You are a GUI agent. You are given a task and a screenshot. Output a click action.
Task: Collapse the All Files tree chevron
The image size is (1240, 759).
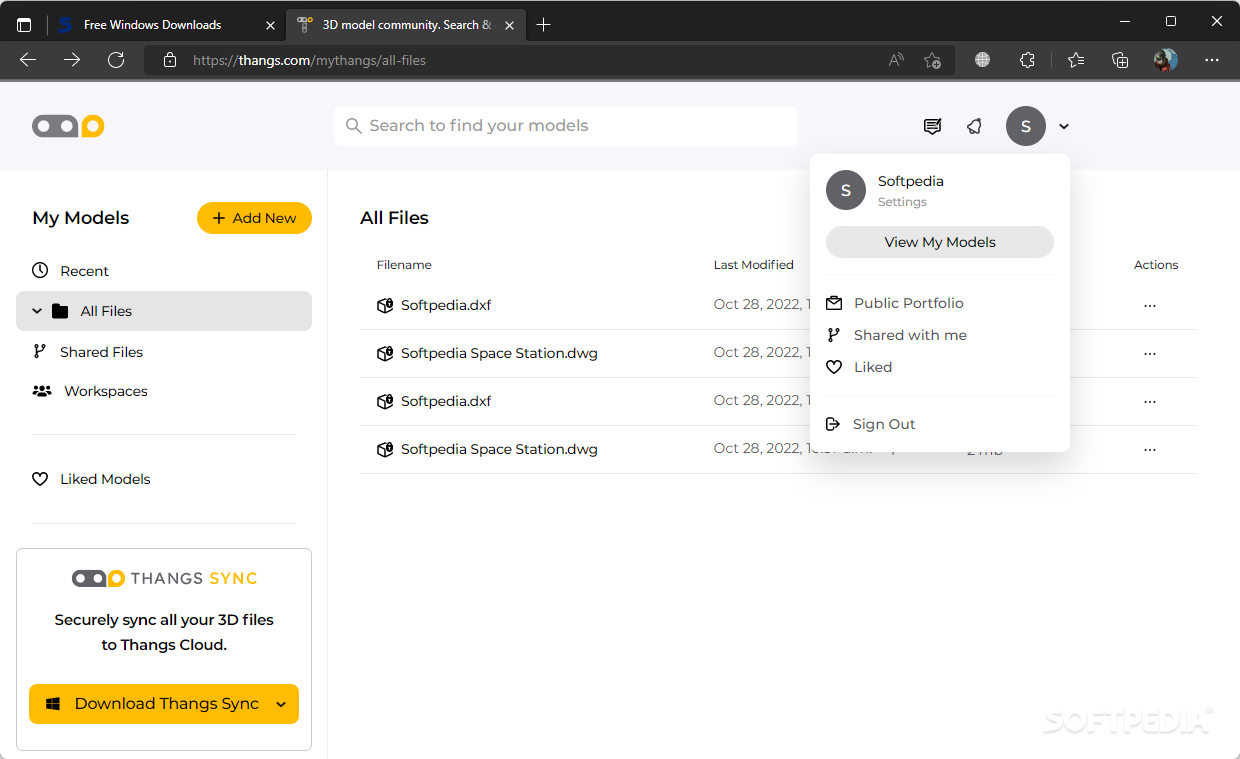click(37, 311)
